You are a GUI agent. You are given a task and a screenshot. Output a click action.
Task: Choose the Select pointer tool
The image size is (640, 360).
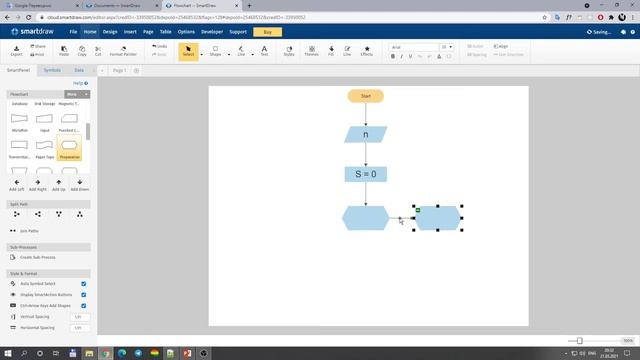(188, 51)
